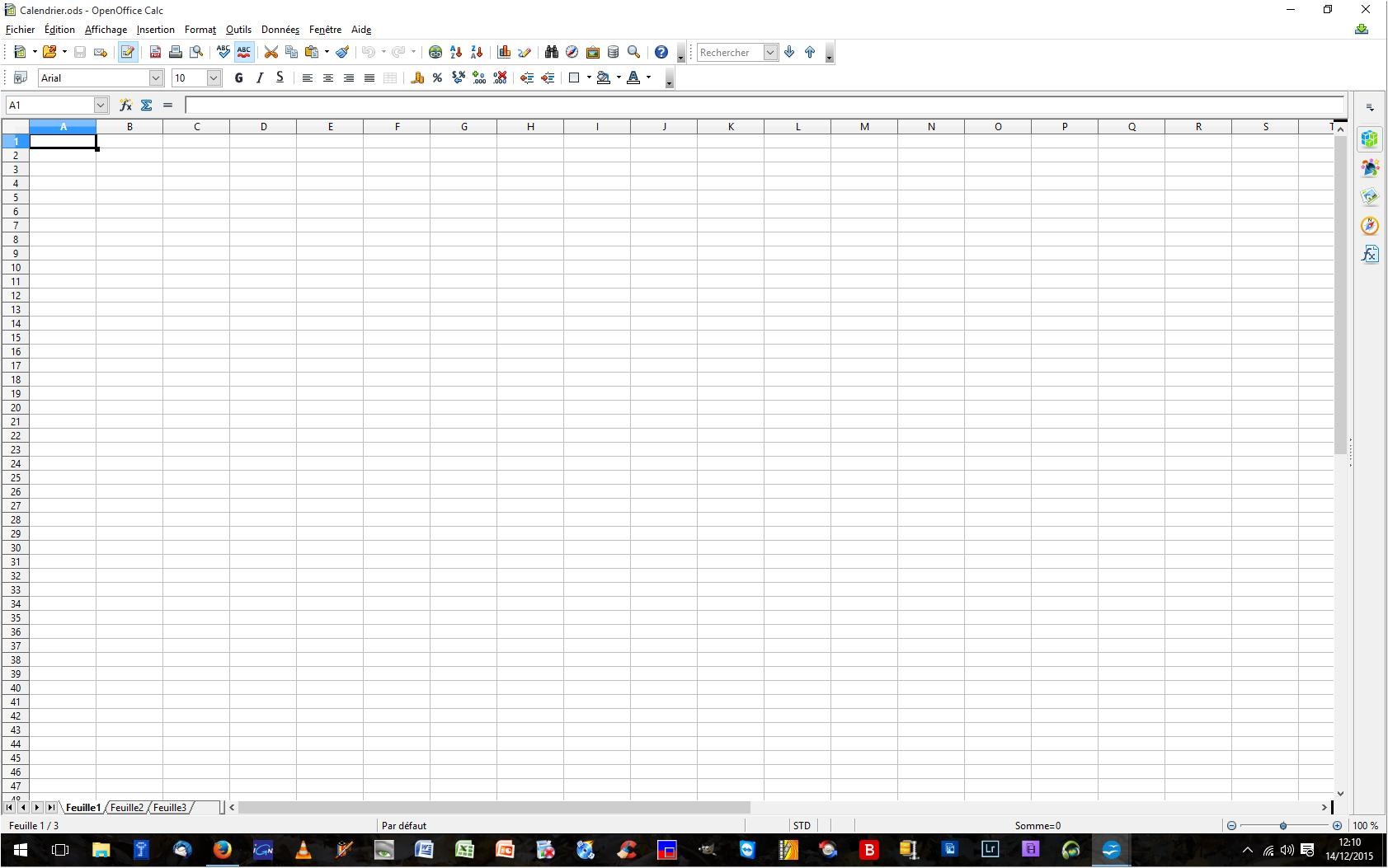Find next search result arrow
1388x868 pixels.
789,52
